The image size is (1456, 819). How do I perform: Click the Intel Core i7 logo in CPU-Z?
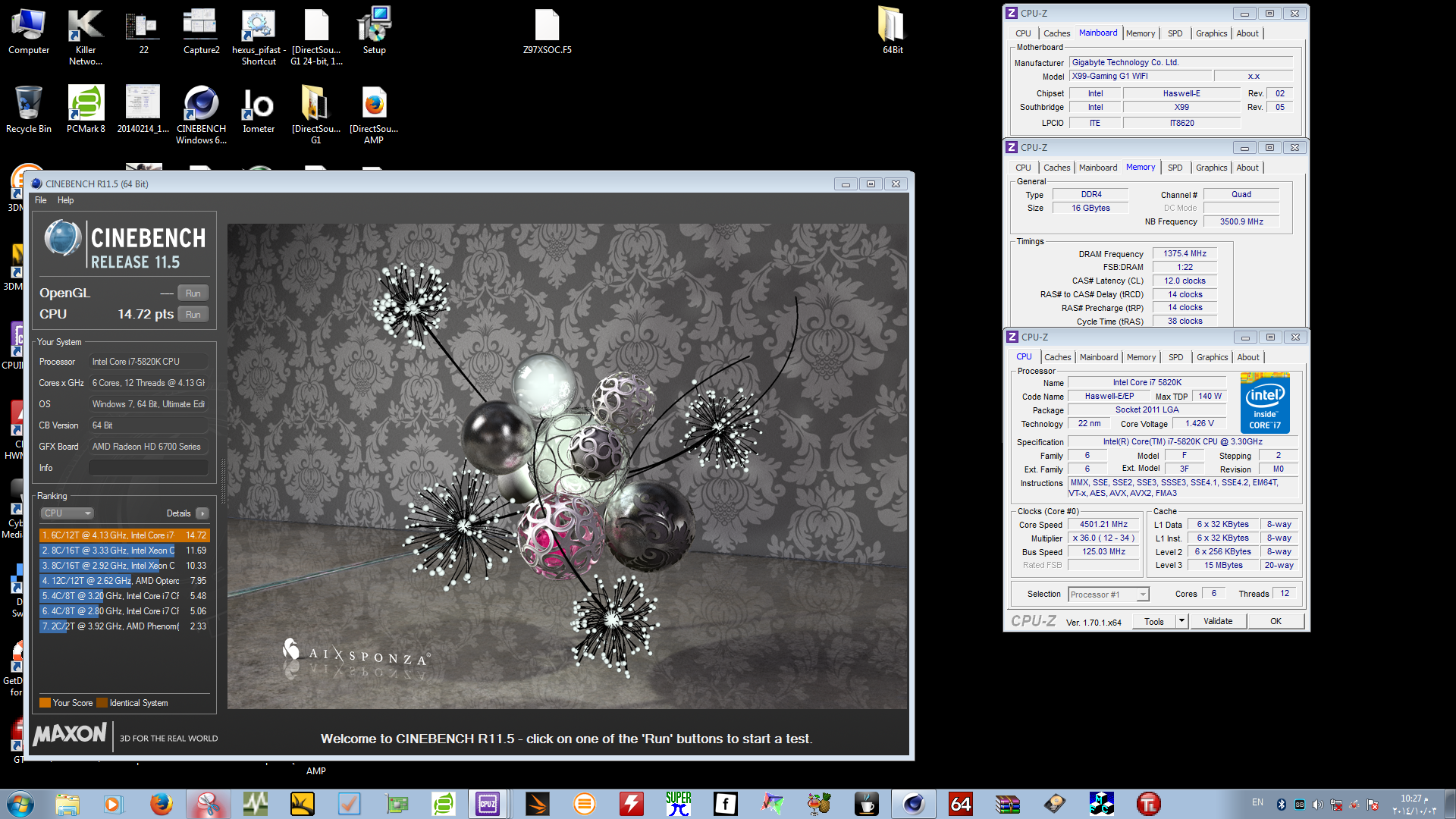click(1265, 403)
